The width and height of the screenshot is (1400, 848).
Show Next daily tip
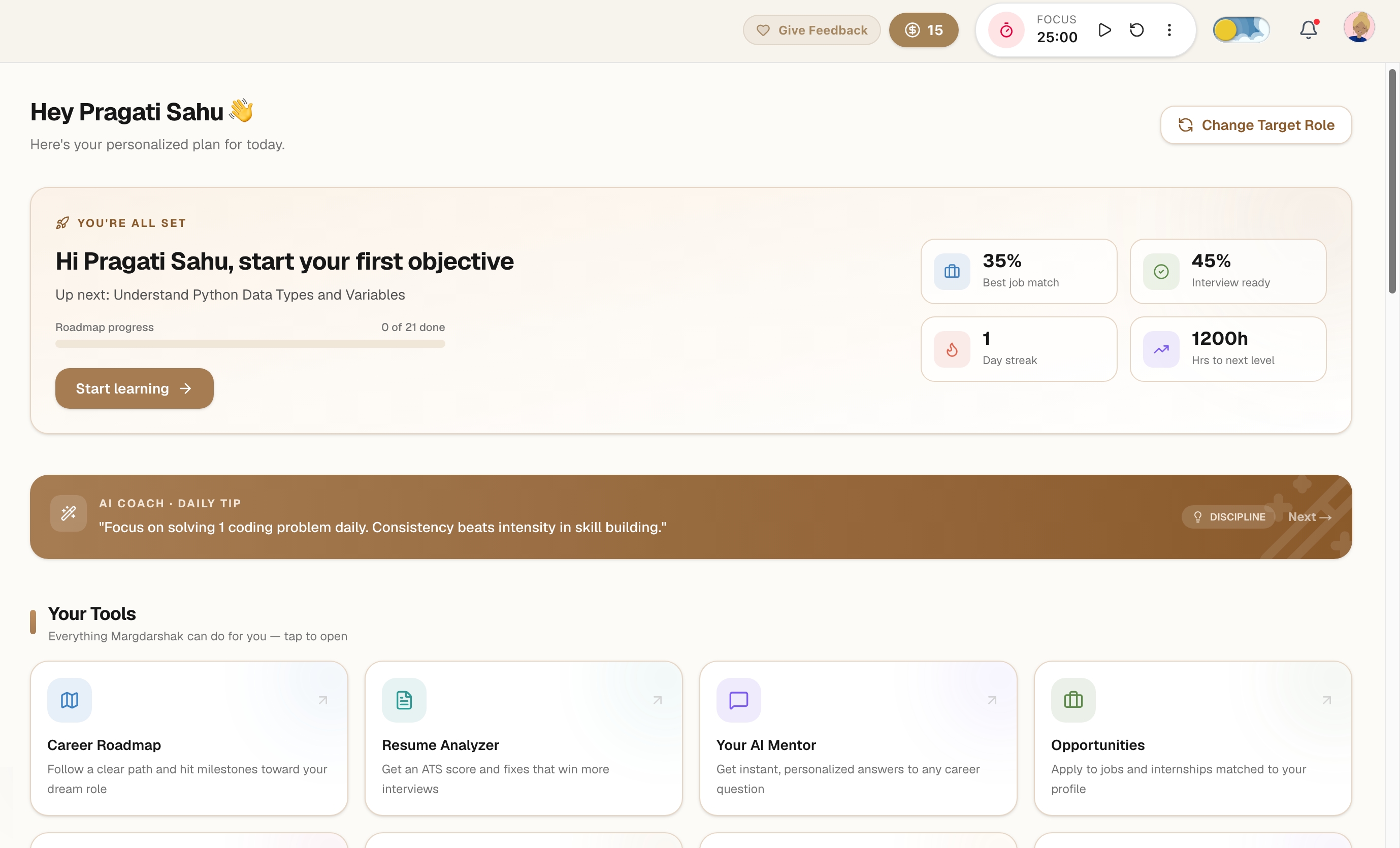[x=1309, y=517]
